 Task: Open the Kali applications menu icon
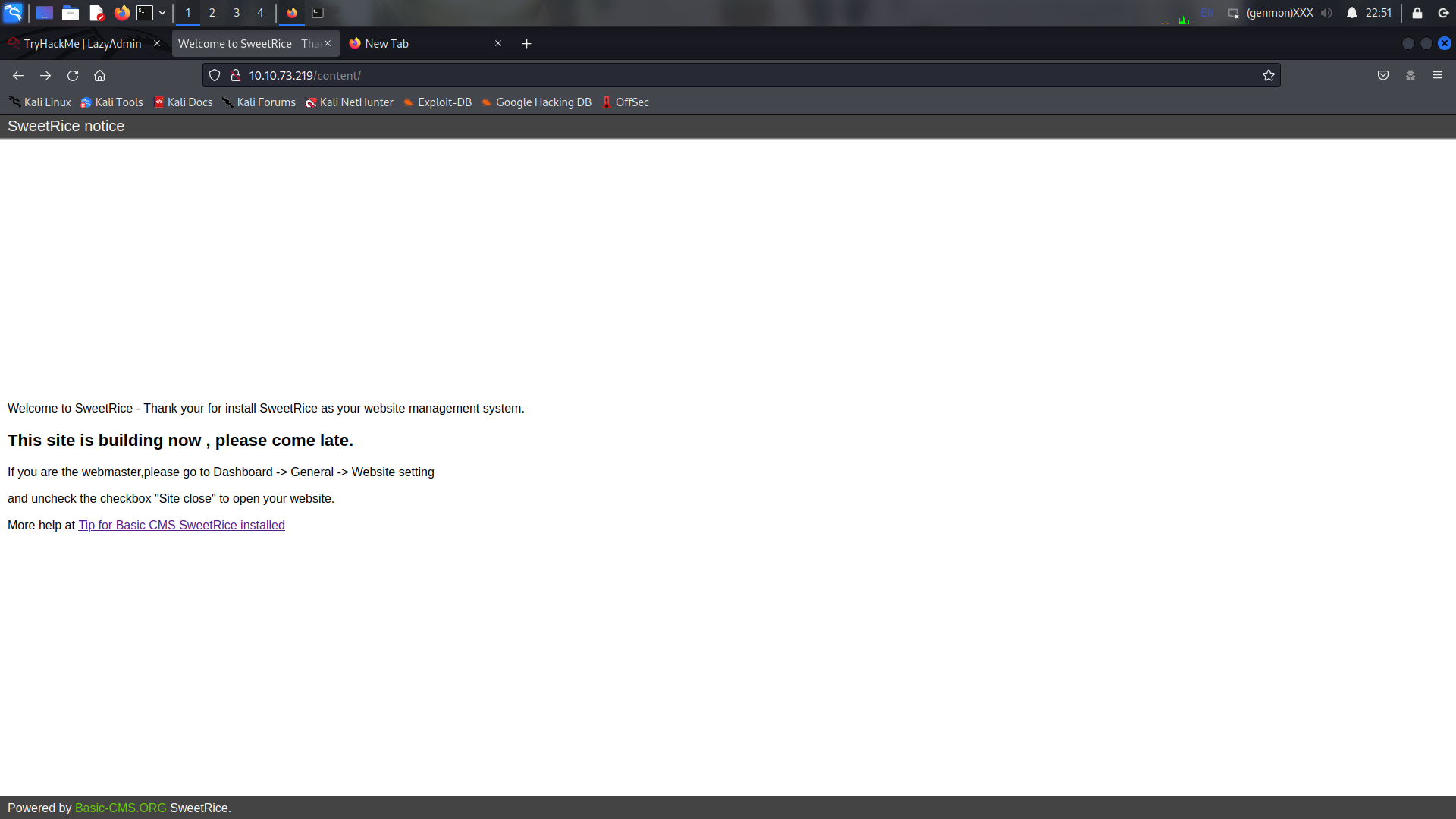coord(13,13)
